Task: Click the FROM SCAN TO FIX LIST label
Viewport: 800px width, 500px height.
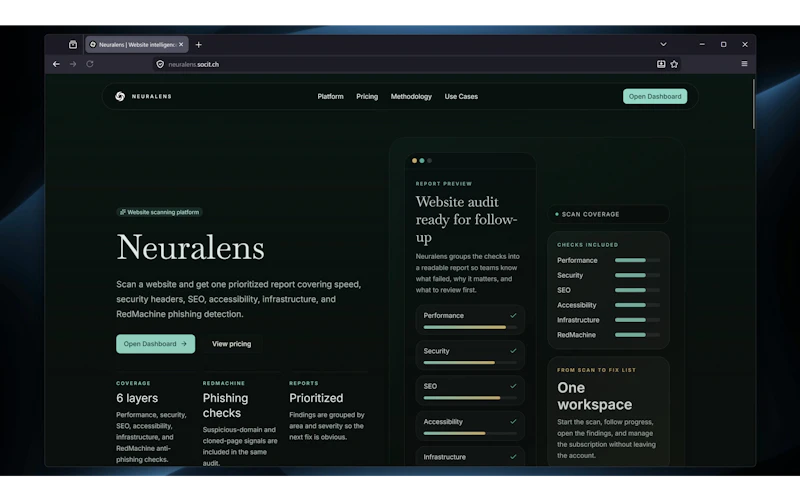Action: (596, 370)
